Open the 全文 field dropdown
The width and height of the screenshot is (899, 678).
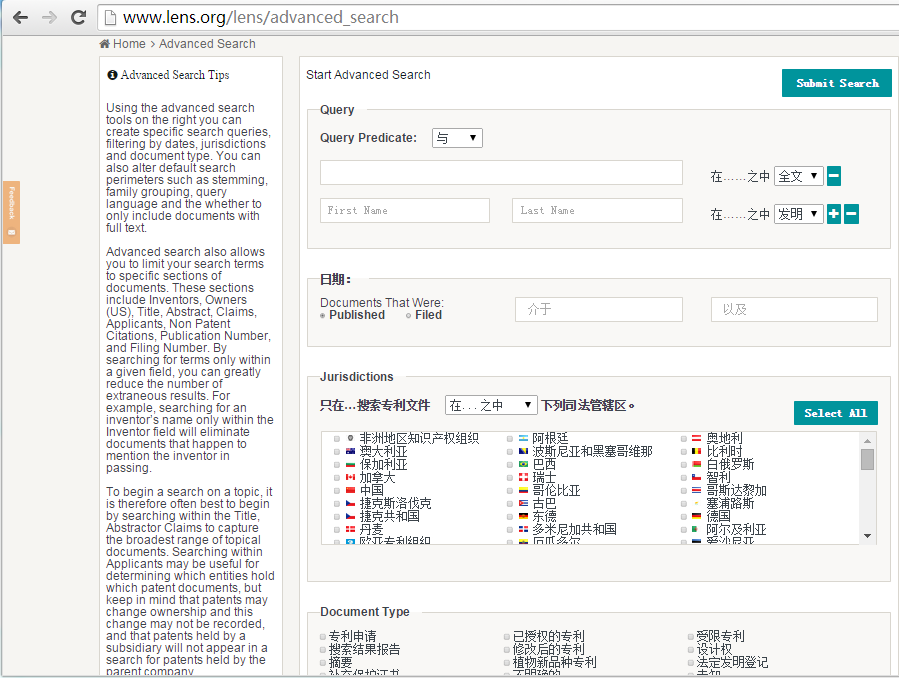[799, 176]
